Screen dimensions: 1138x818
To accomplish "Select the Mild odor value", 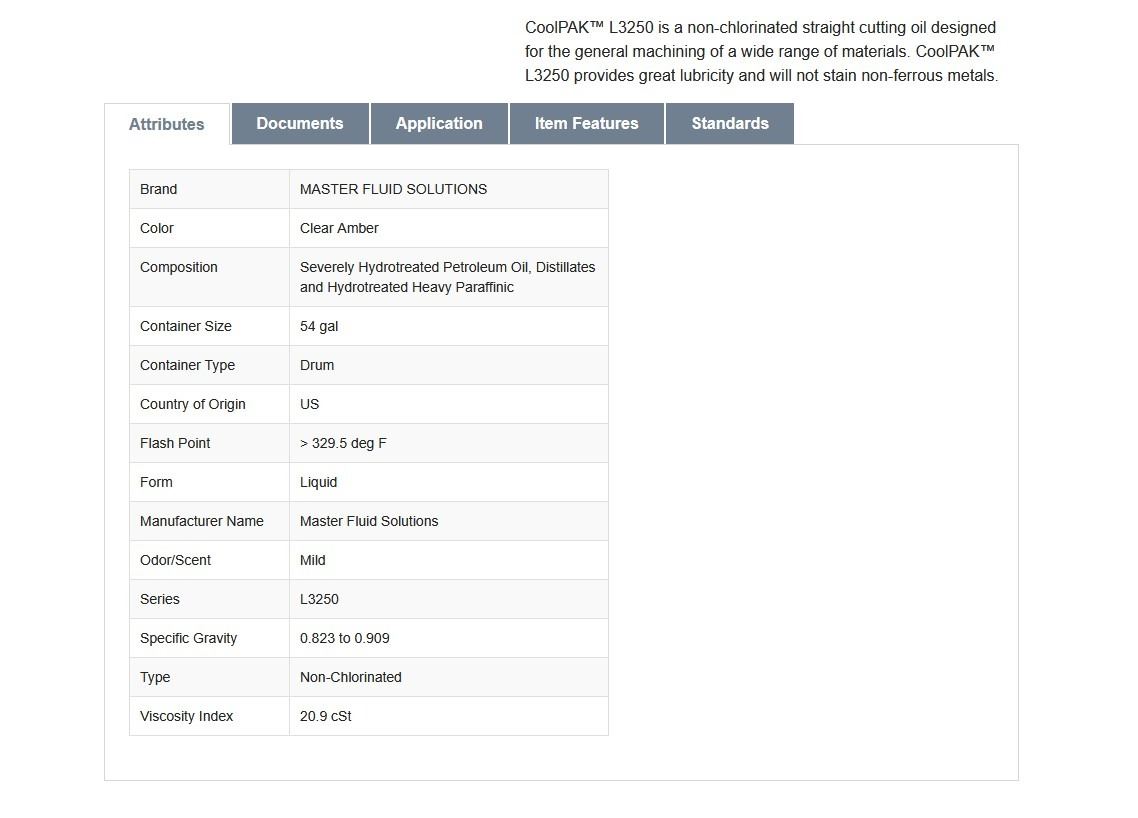I will pos(313,560).
